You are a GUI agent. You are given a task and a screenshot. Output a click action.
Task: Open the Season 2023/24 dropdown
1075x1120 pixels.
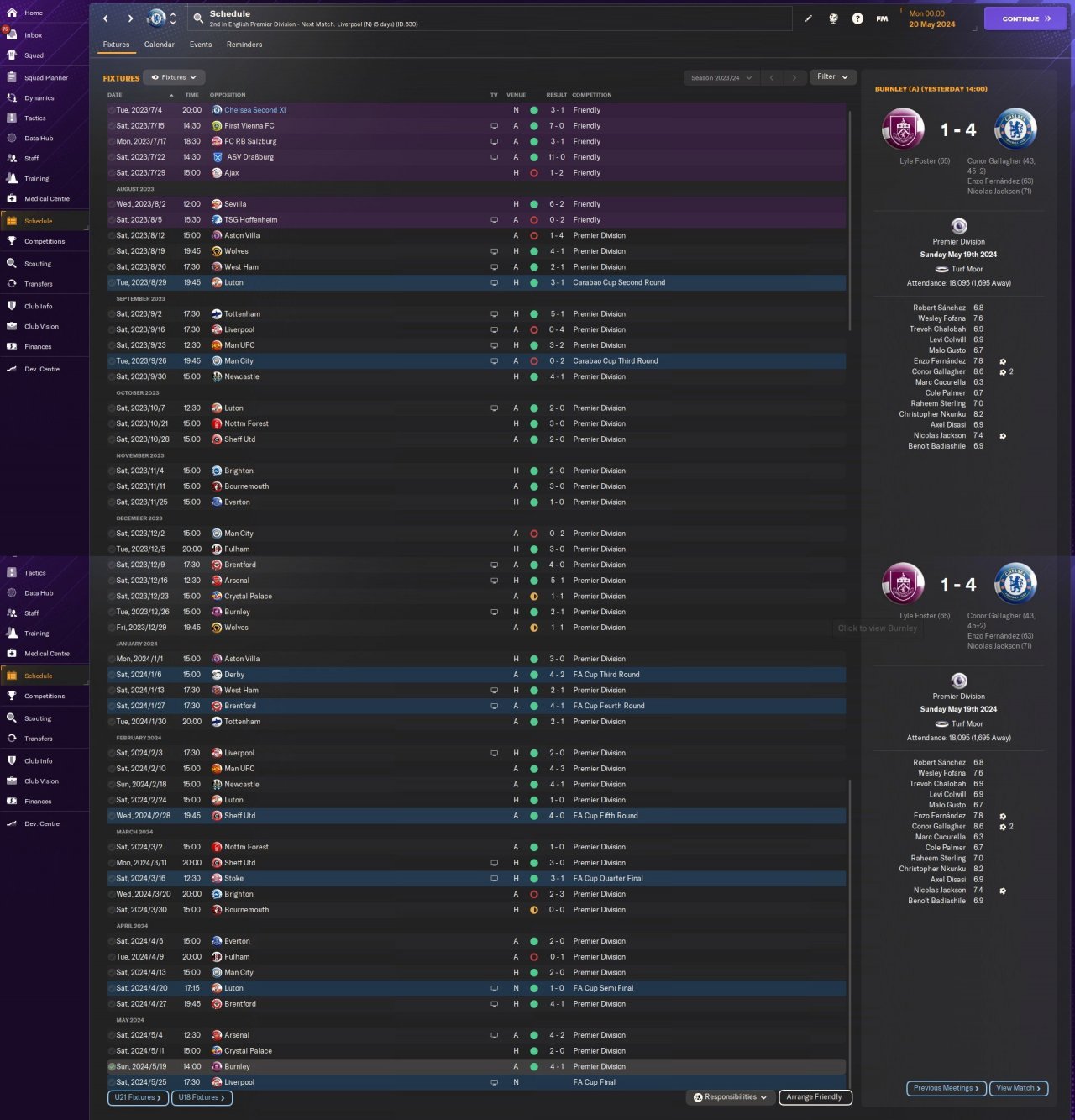click(x=721, y=77)
